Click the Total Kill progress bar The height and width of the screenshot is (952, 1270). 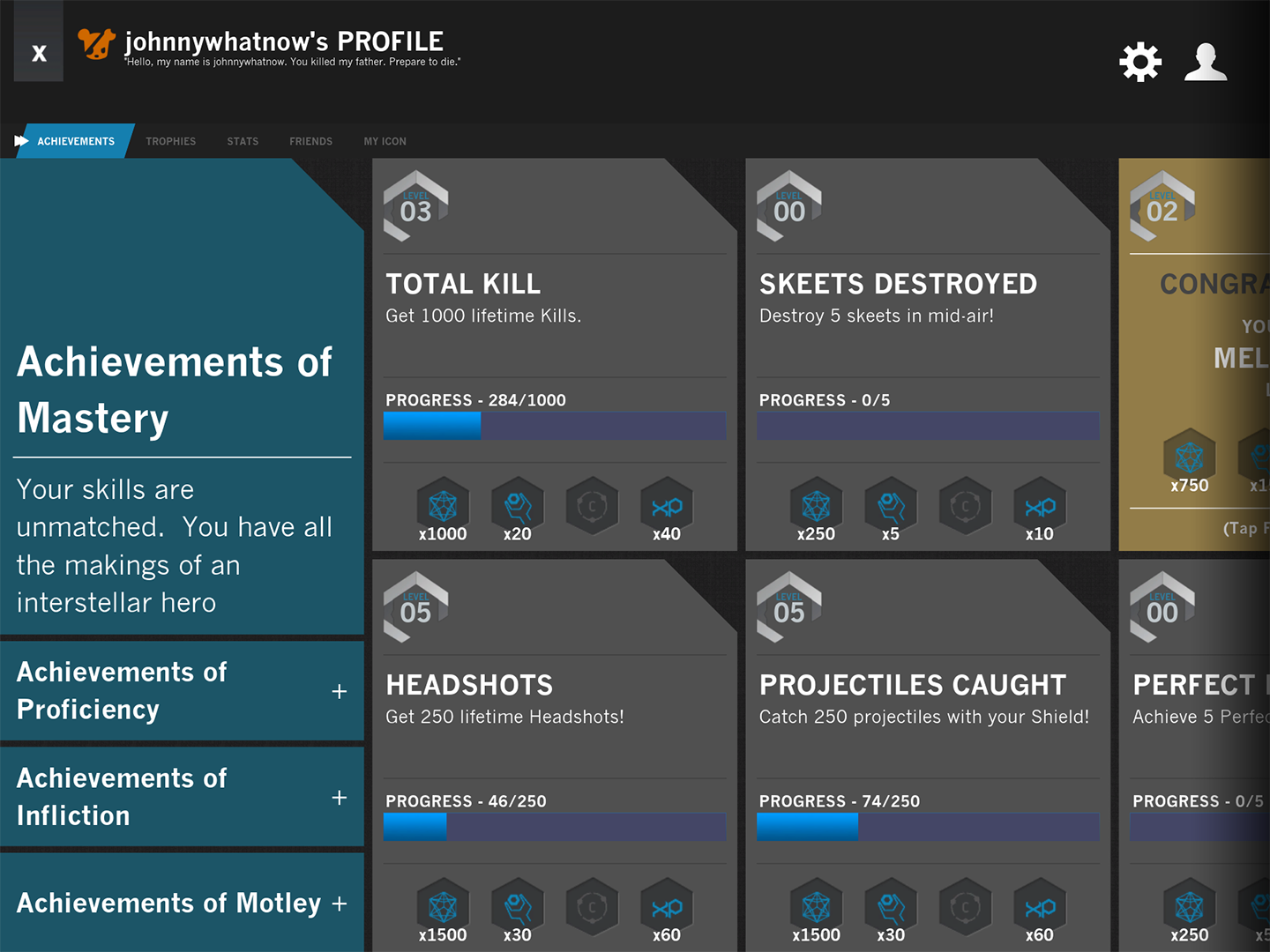pos(555,426)
